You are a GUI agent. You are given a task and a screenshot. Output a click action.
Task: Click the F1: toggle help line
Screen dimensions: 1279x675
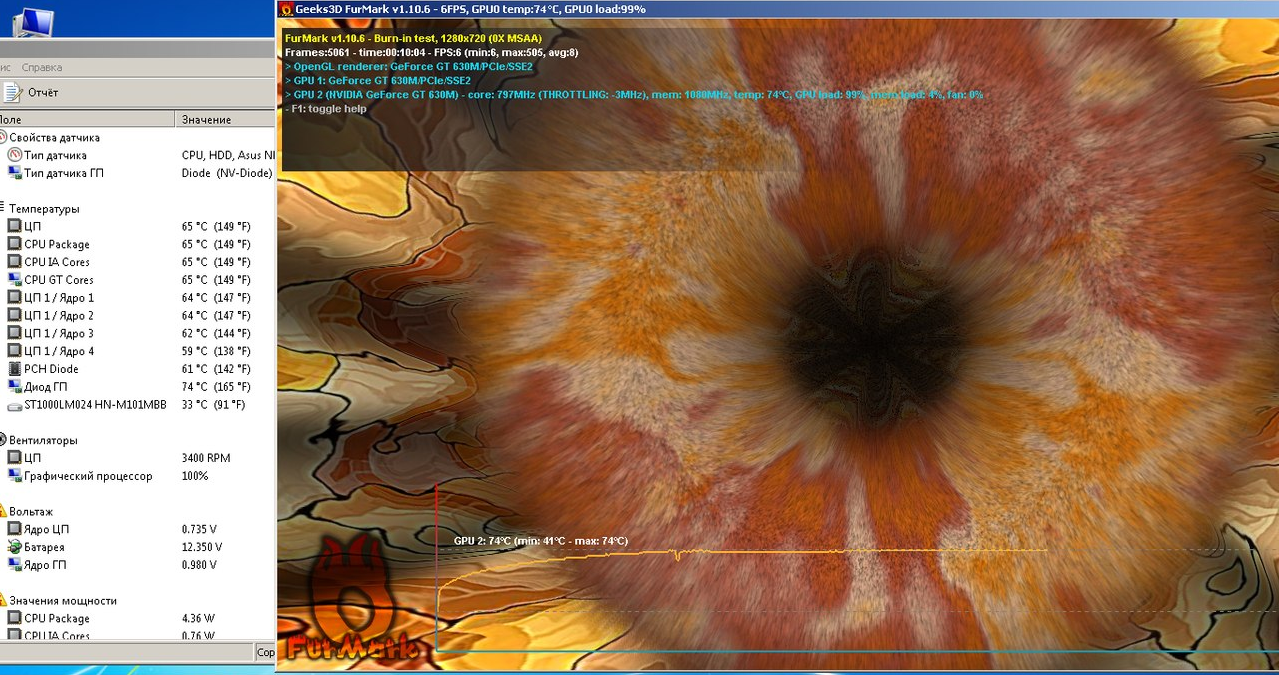pyautogui.click(x=325, y=108)
